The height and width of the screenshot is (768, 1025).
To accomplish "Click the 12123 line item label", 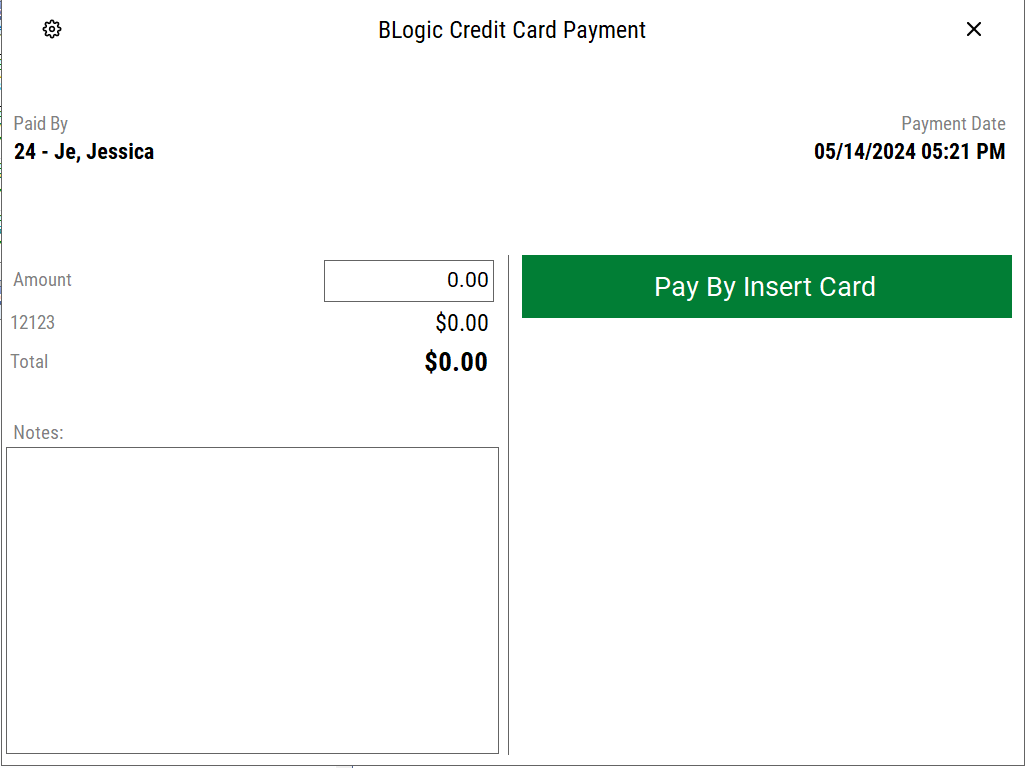I will click(33, 323).
